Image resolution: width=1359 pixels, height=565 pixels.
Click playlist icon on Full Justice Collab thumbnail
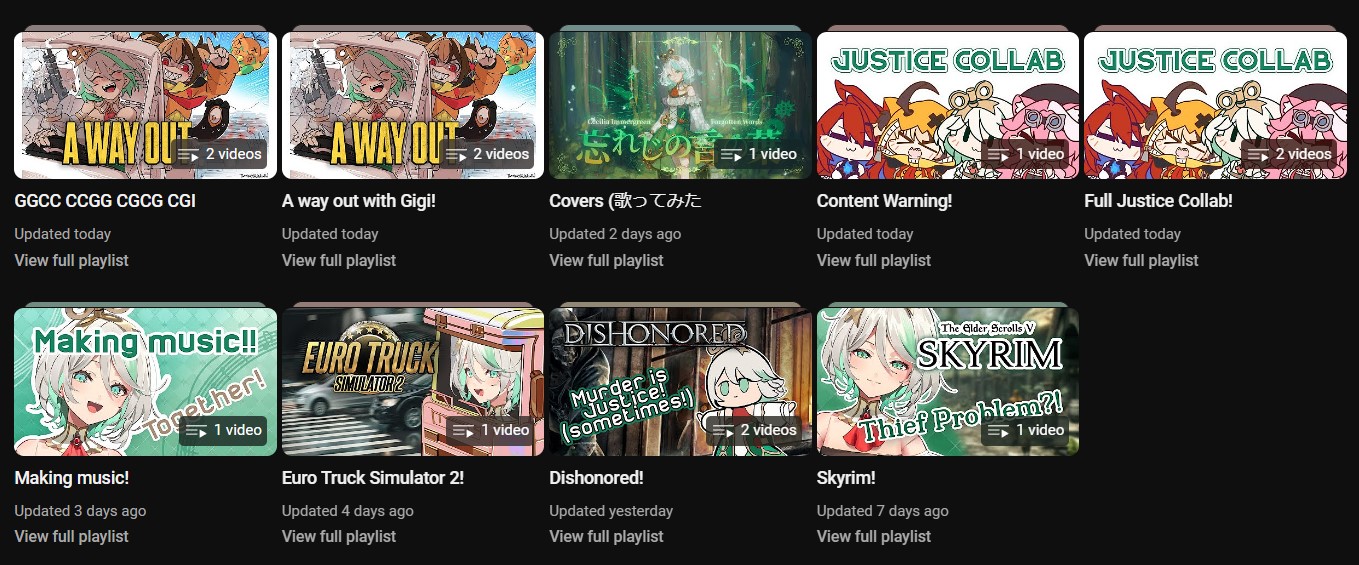(1259, 154)
